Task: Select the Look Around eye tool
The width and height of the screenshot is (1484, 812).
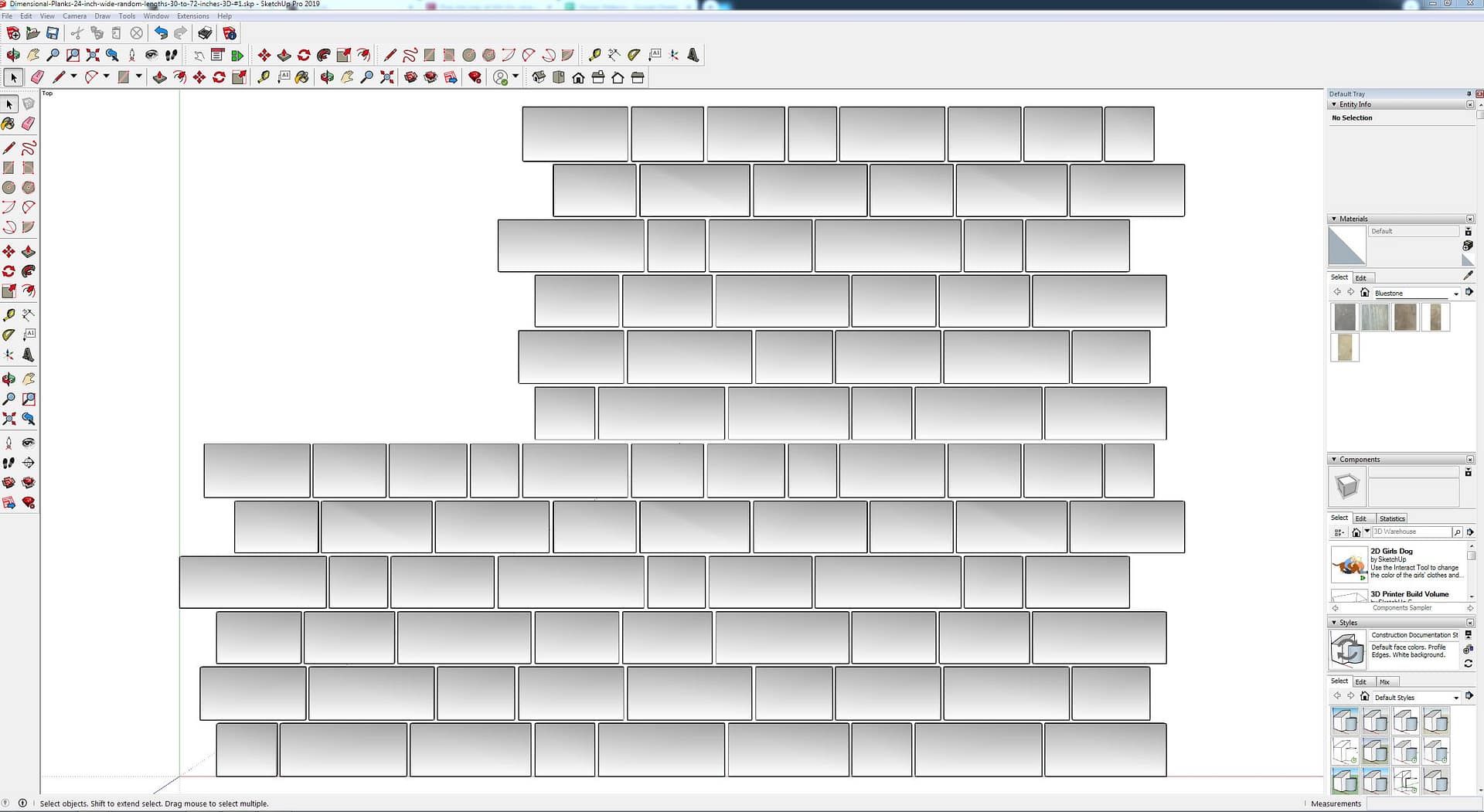Action: click(29, 443)
